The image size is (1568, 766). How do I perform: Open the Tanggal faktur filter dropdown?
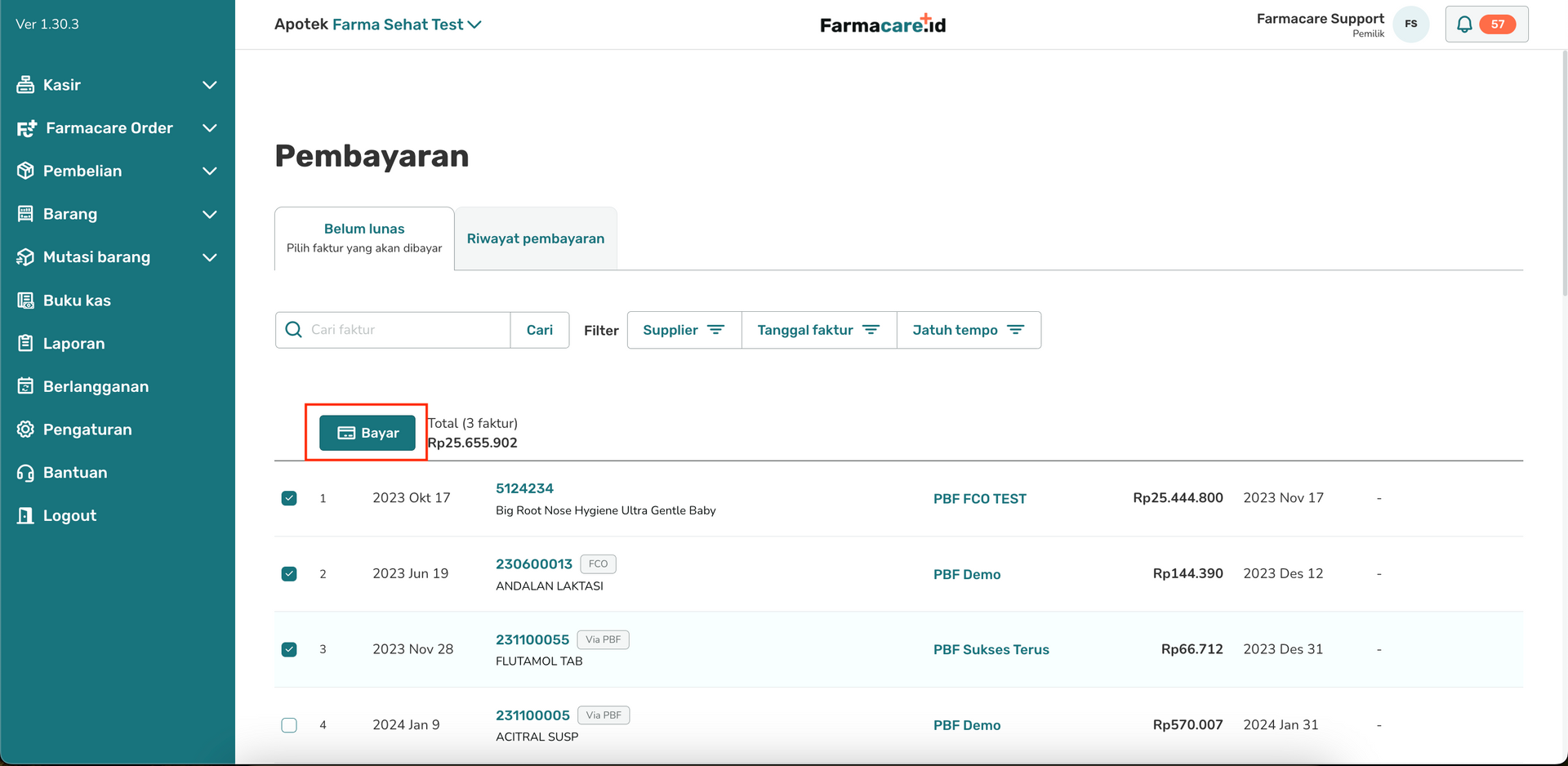pos(819,330)
